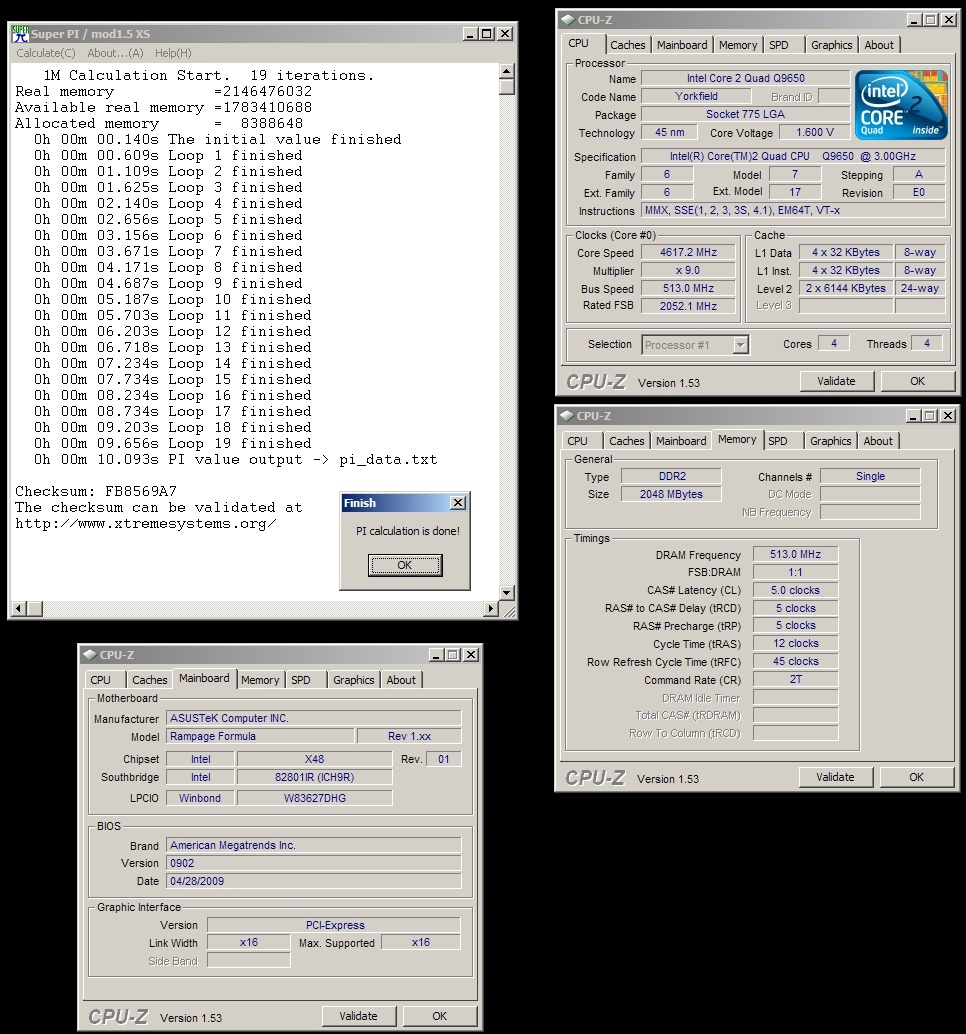This screenshot has height=1034, width=966.
Task: Click Validate in the CPU tab window
Action: tap(836, 381)
